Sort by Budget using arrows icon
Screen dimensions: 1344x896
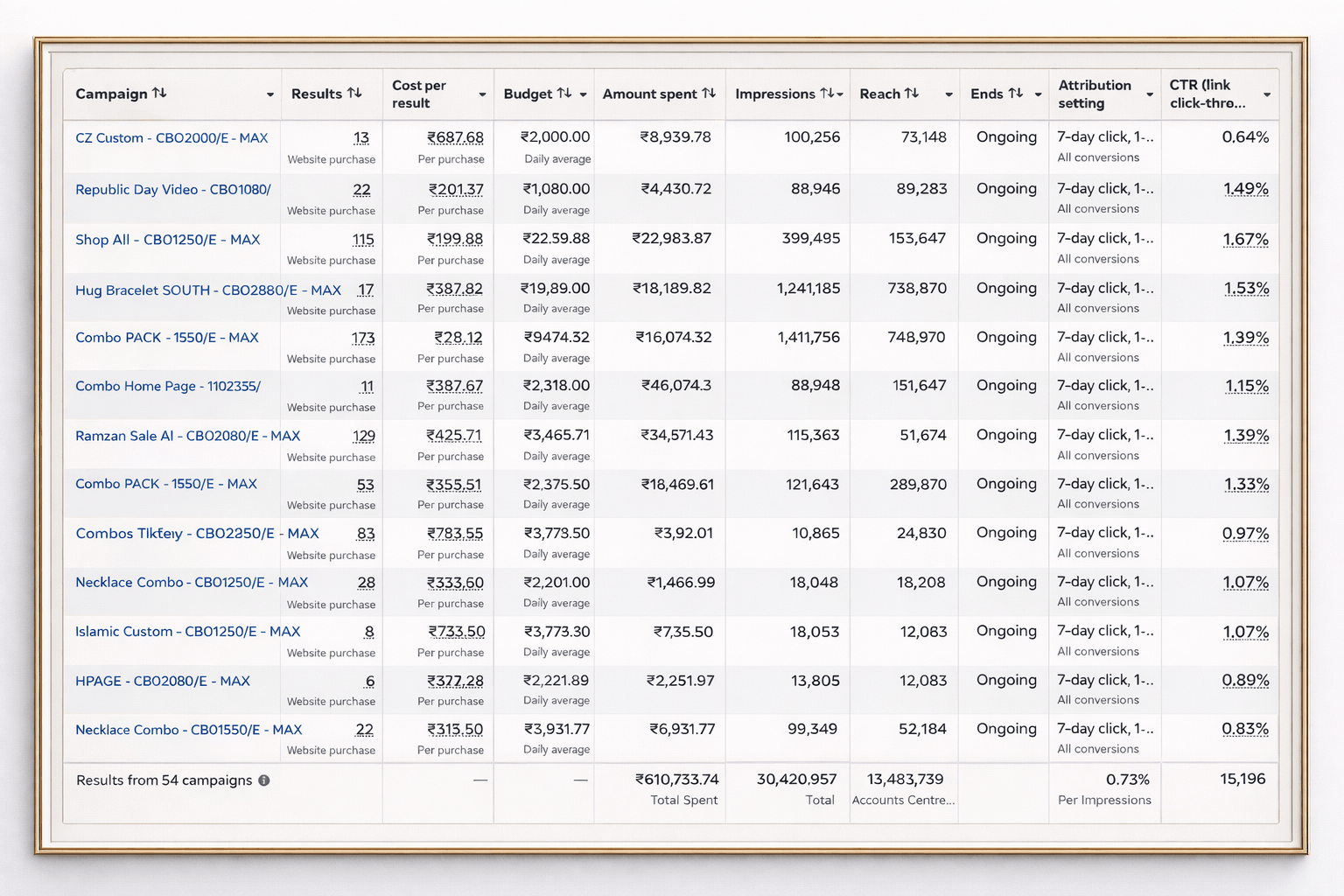tap(564, 93)
